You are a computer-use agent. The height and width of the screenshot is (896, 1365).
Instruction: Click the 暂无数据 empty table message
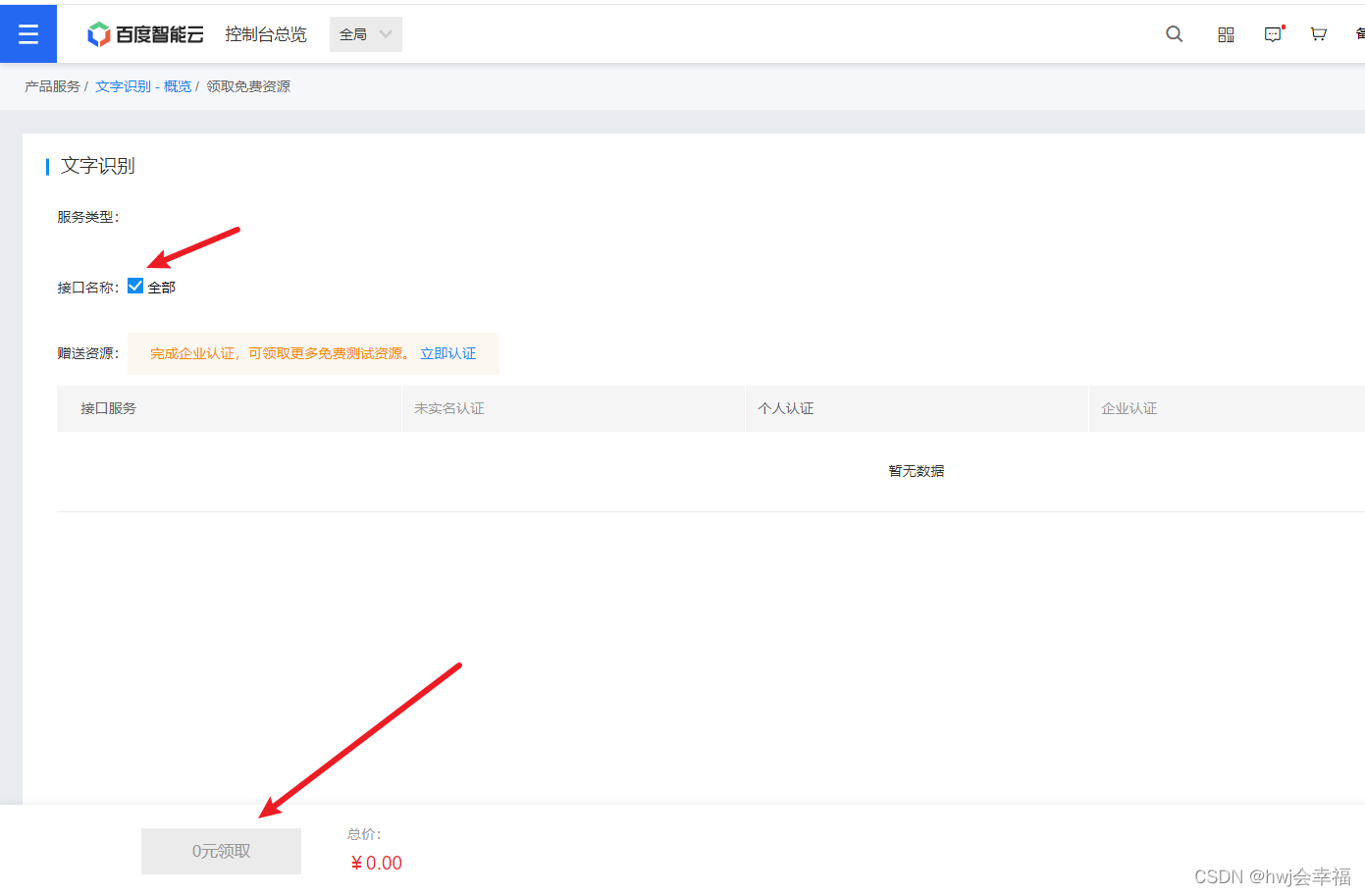[917, 471]
